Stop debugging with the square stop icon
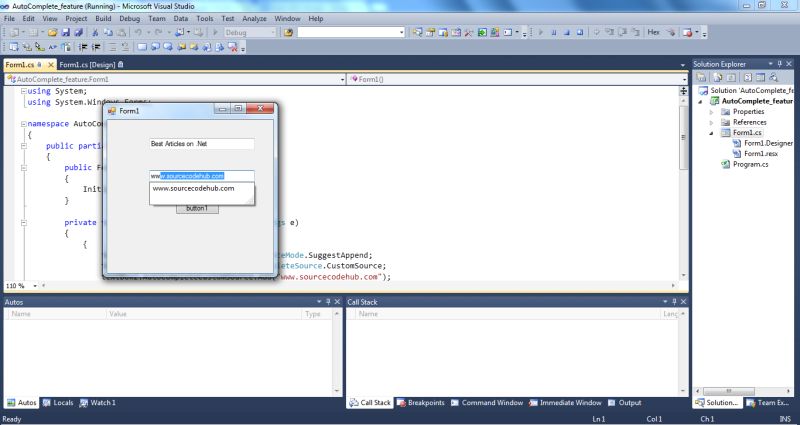Screen dimensions: 800x425 point(567,32)
